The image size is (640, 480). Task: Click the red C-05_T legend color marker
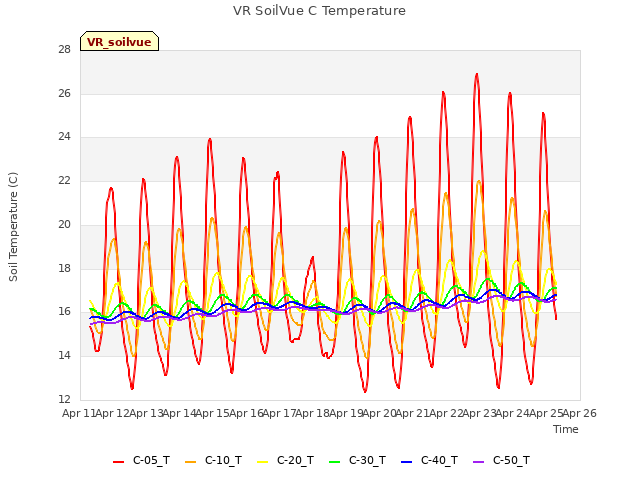118,462
